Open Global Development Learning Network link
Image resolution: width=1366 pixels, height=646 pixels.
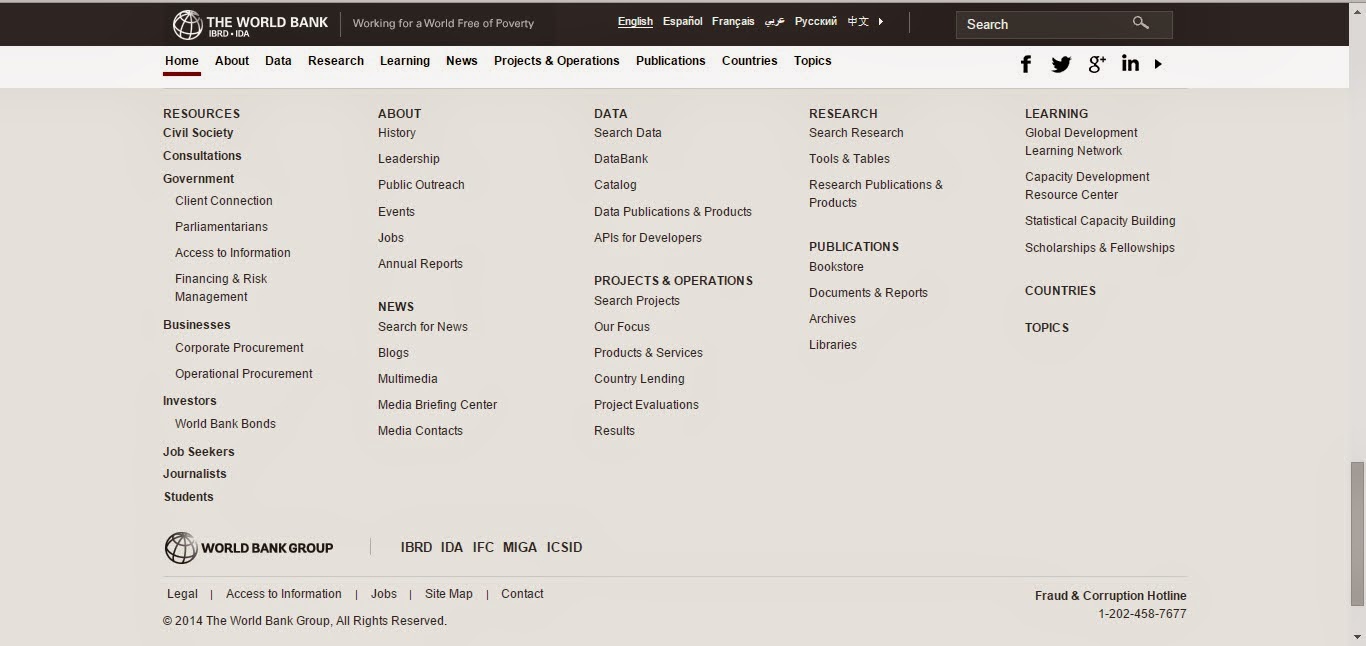click(1081, 142)
